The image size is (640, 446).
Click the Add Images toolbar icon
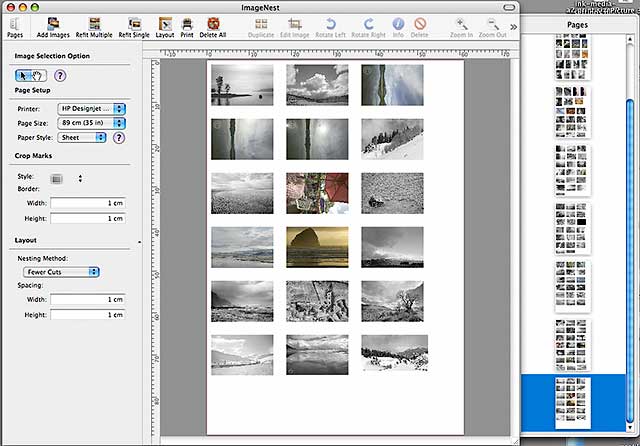[x=53, y=27]
